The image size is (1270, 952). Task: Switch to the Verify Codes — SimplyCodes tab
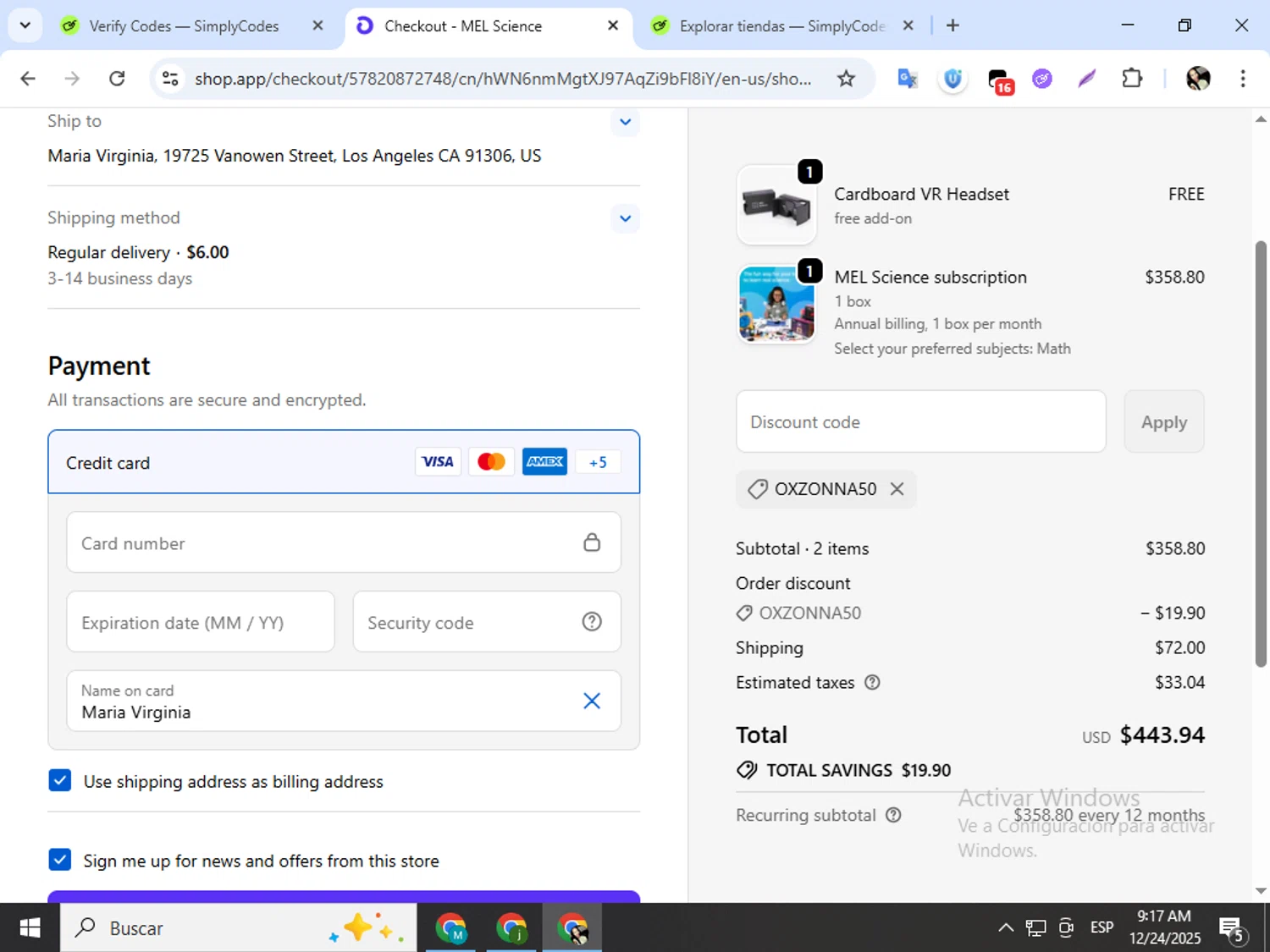[x=184, y=26]
